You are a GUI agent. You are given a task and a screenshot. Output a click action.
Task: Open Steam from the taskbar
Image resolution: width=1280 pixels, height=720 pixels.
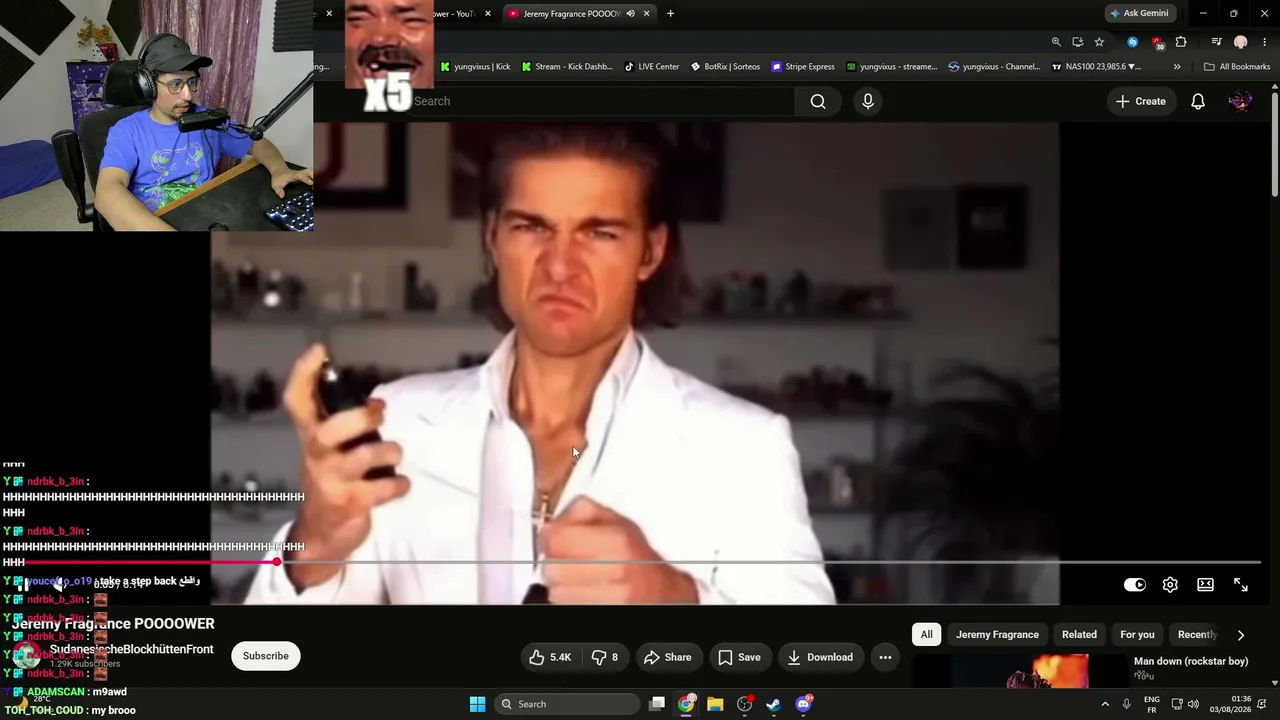tap(773, 704)
